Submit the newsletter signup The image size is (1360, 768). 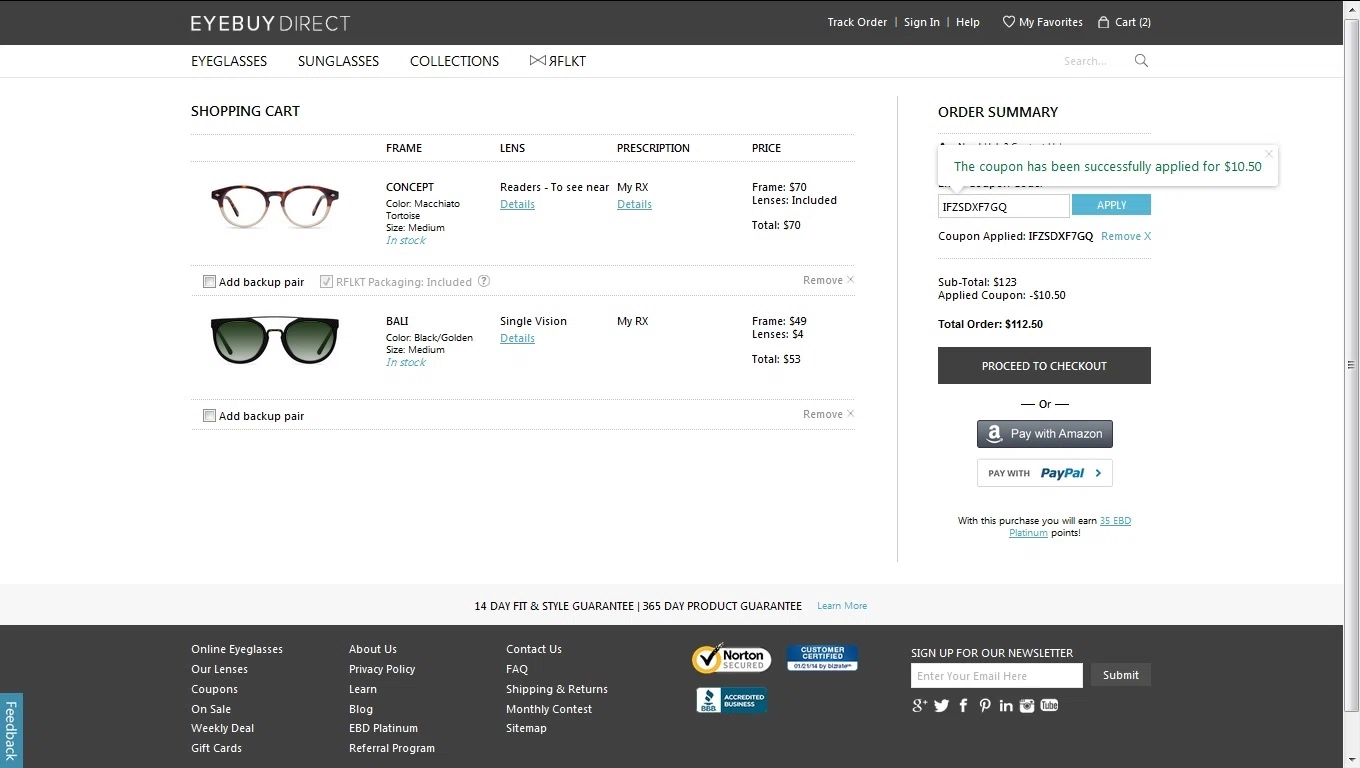[1120, 675]
